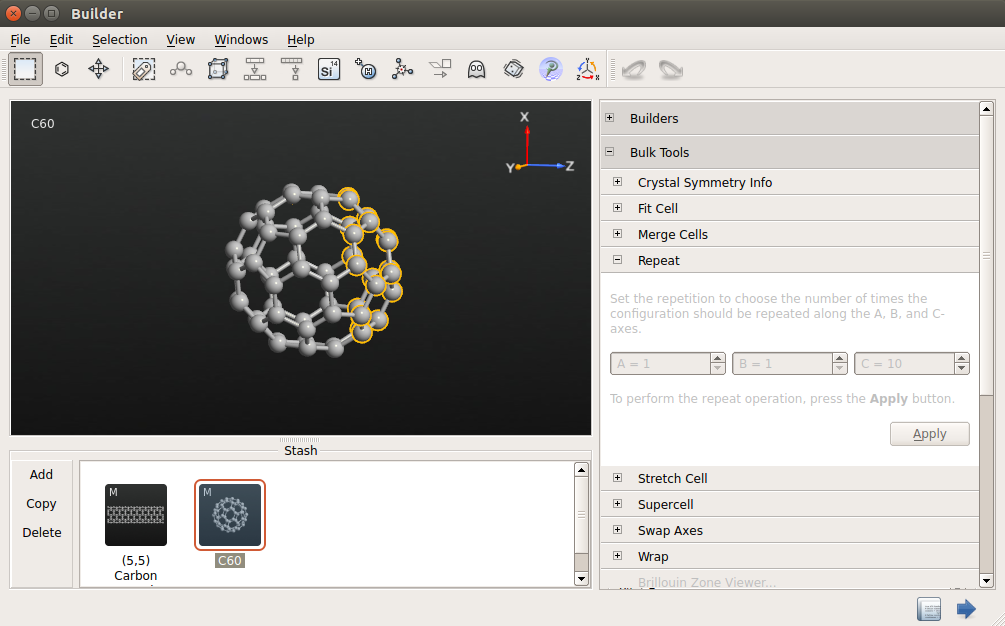Click the stash list scroll up arrow

click(x=581, y=470)
